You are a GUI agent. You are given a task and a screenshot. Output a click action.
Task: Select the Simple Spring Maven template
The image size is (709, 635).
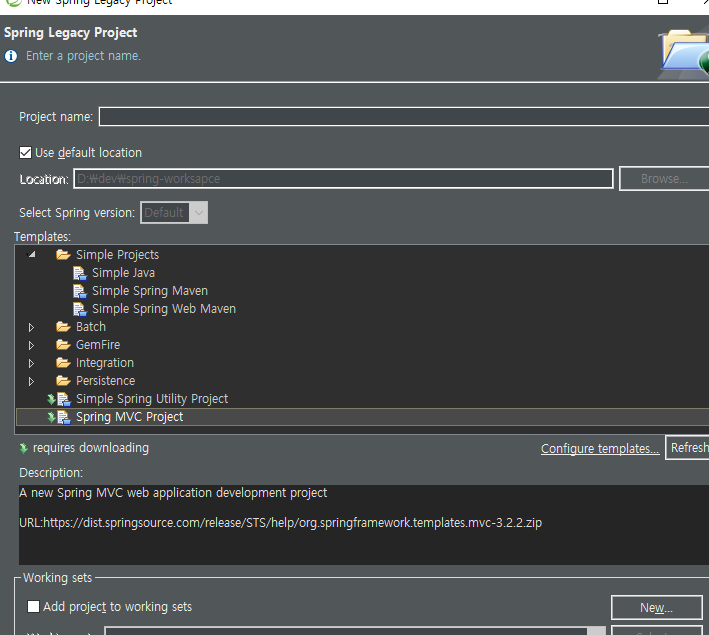[150, 291]
